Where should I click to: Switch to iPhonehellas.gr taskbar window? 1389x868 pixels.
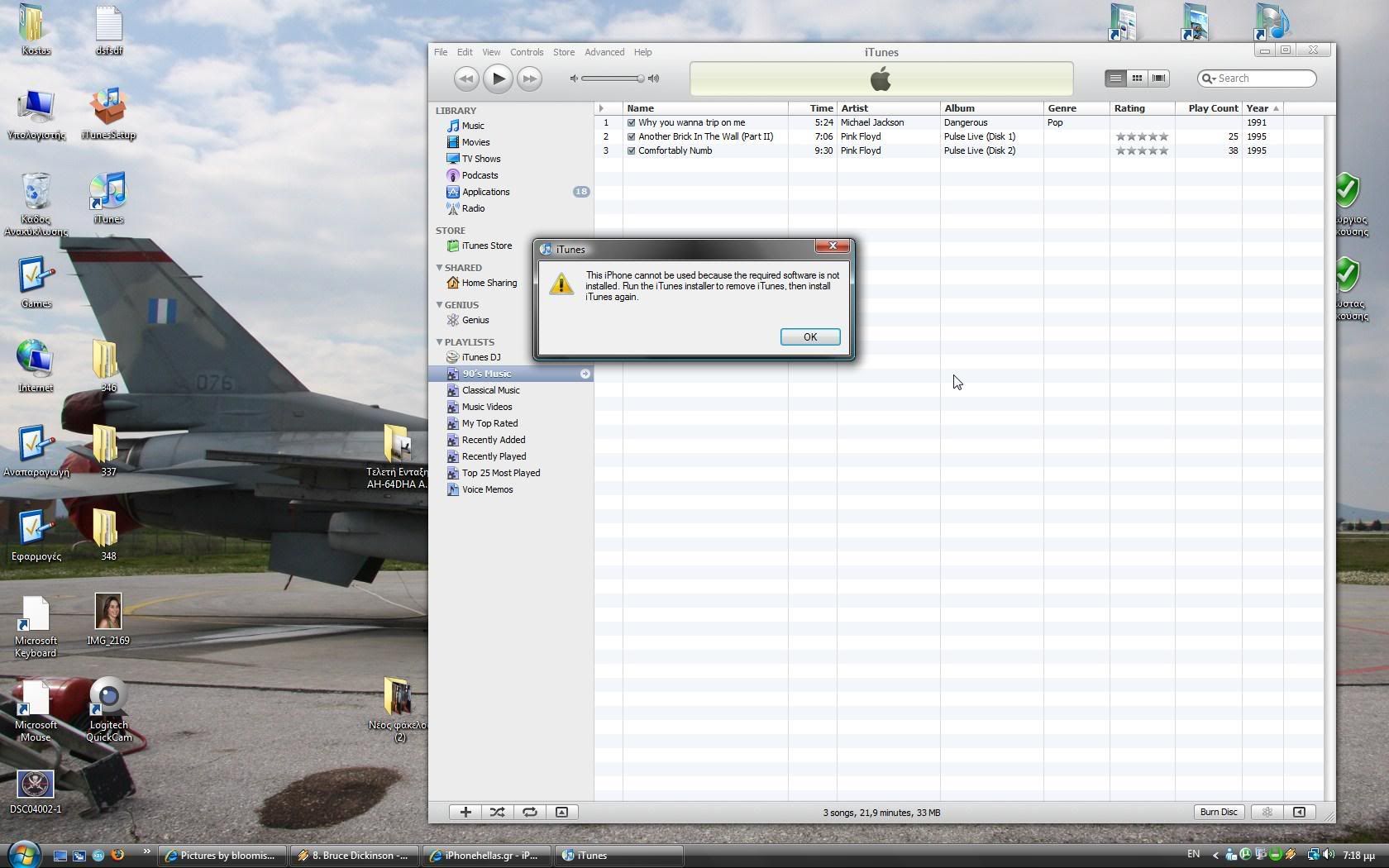click(488, 856)
